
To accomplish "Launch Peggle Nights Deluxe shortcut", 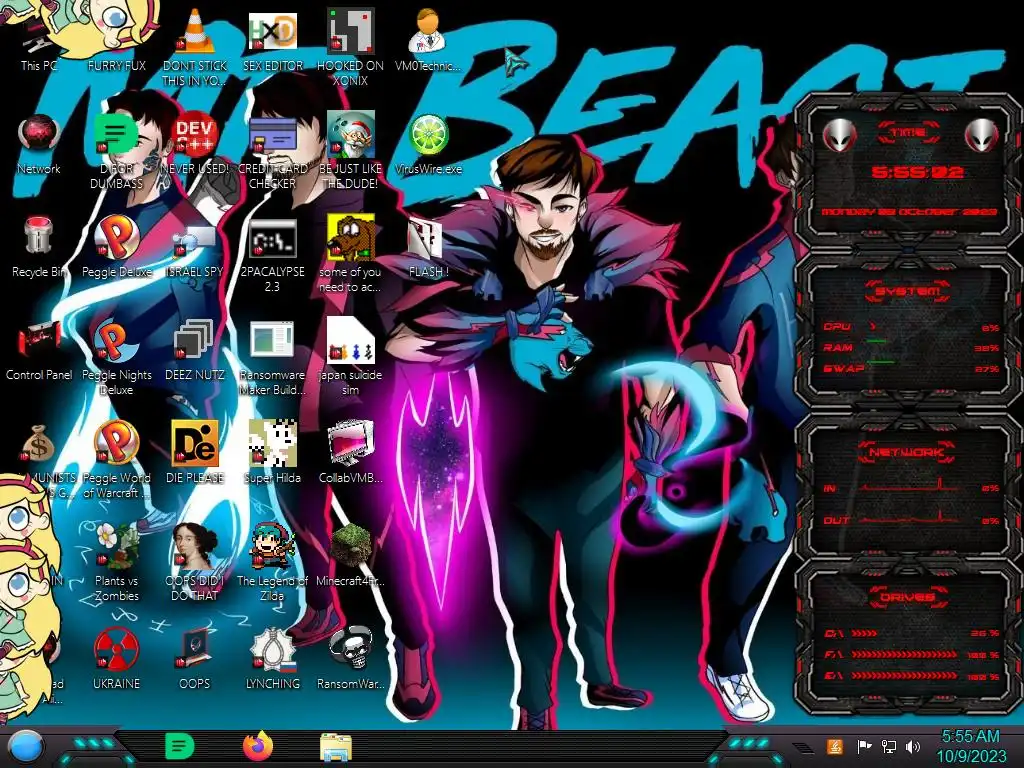I will pos(116,357).
